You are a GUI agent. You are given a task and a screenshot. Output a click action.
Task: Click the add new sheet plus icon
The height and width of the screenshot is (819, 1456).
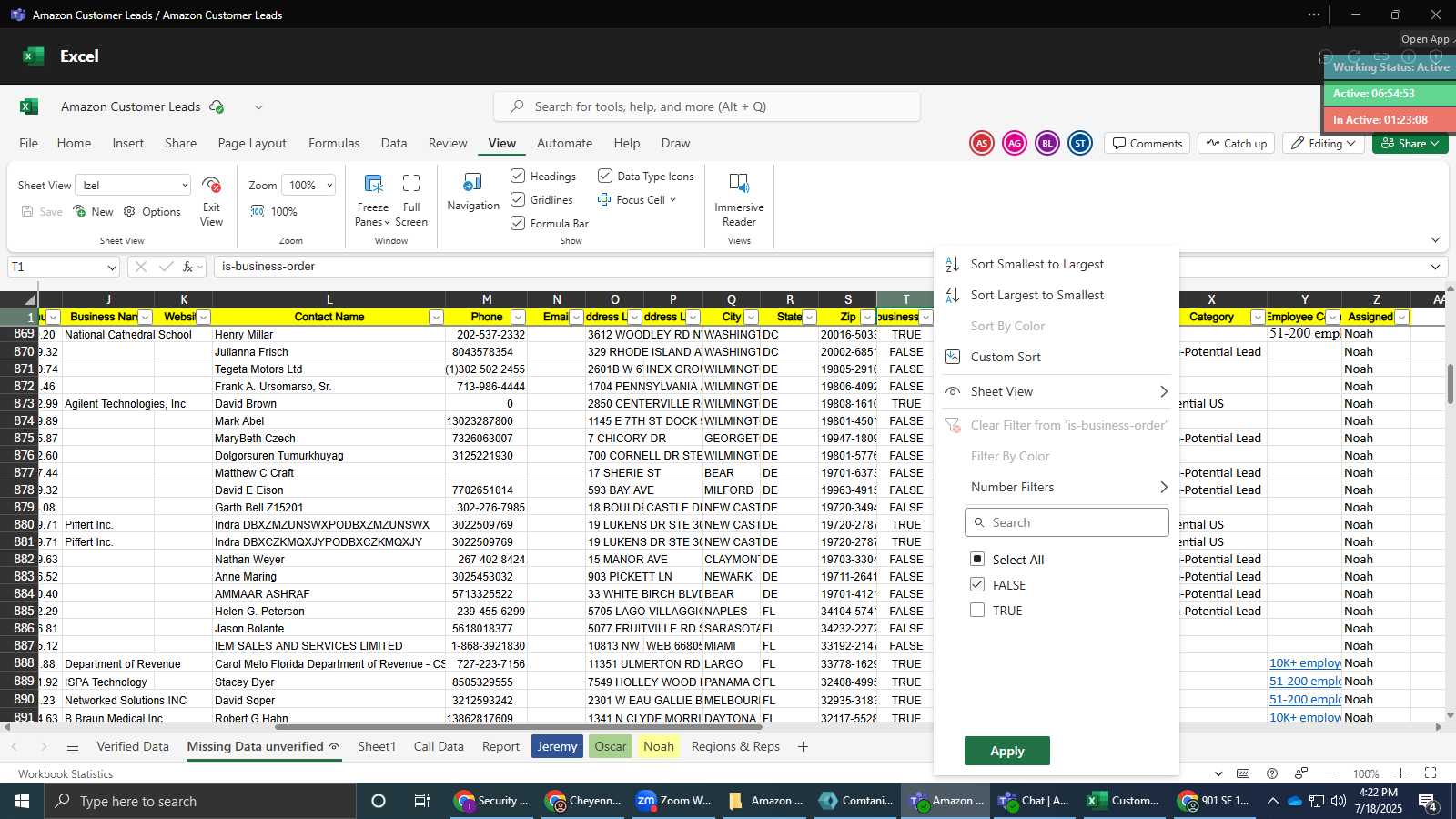[803, 746]
